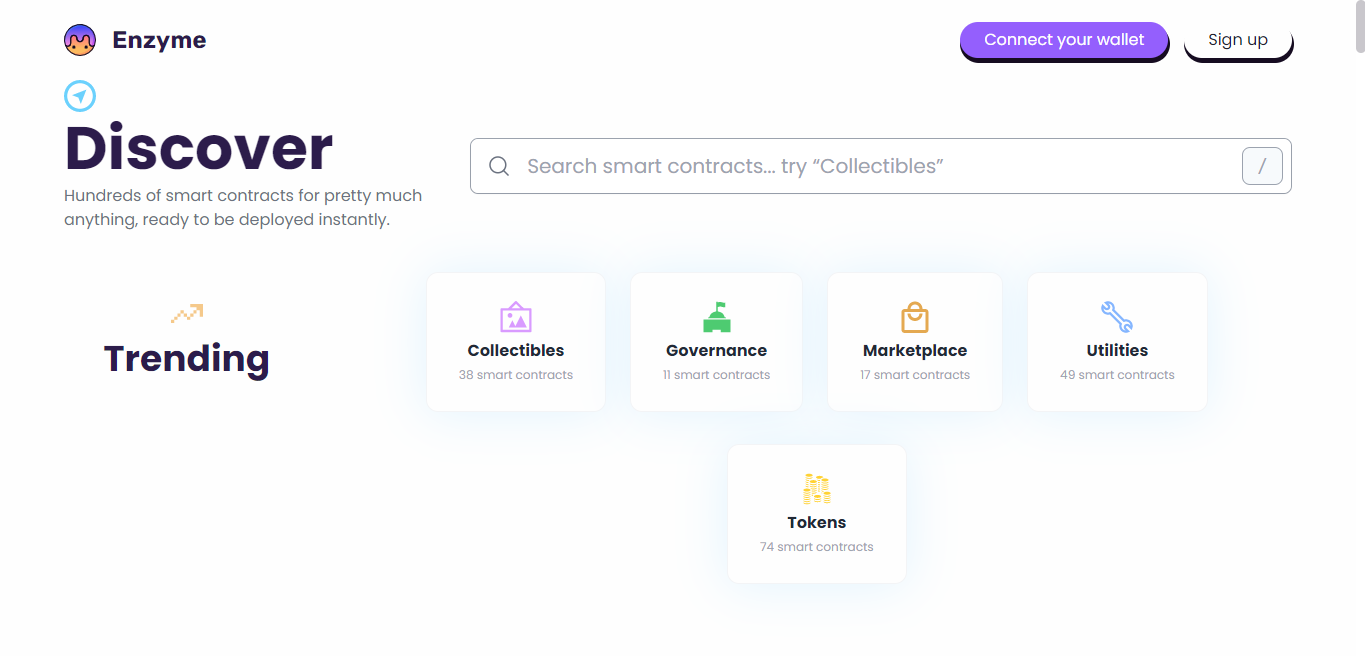Select the Marketplace category title

coord(915,351)
